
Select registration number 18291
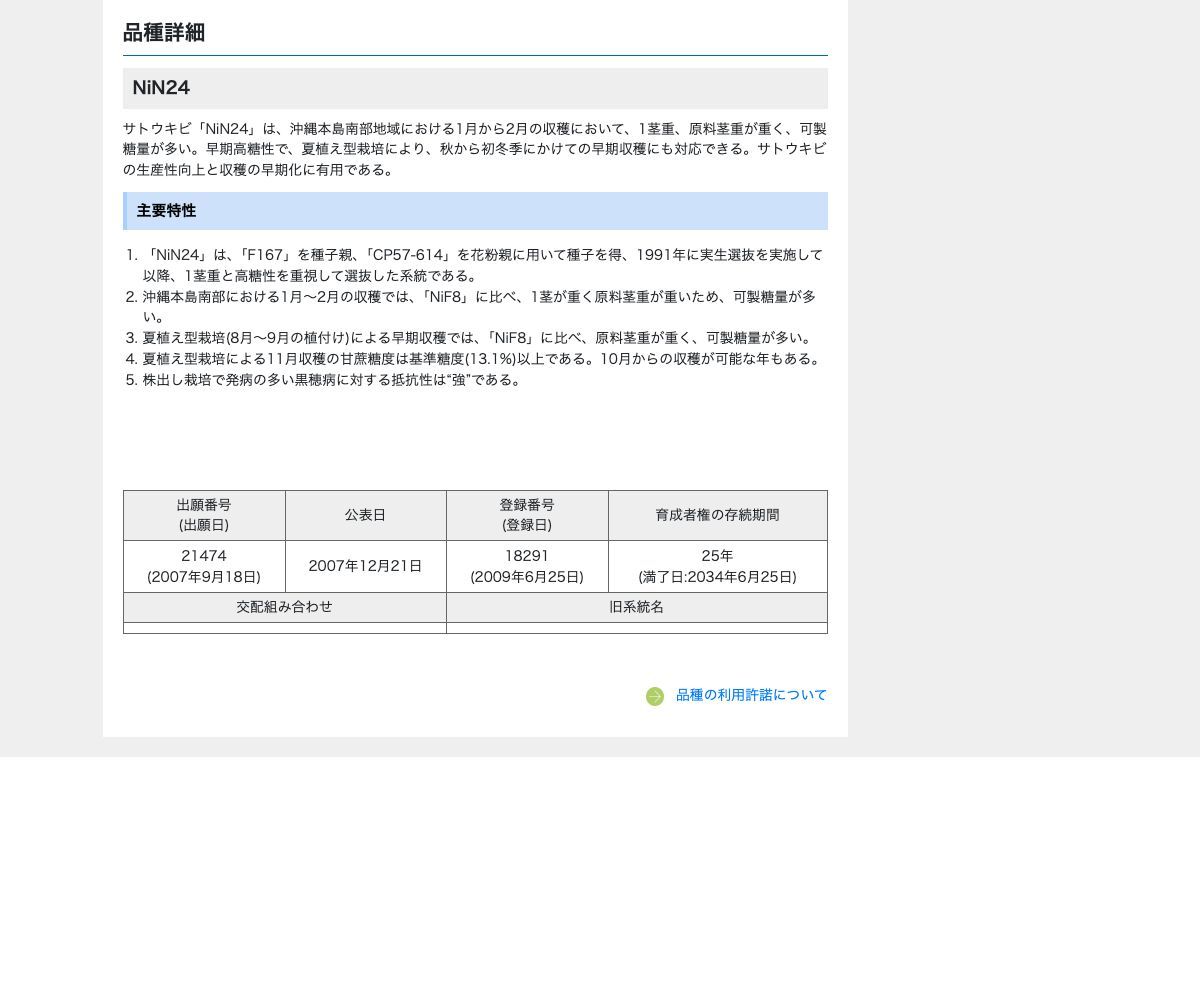point(527,566)
